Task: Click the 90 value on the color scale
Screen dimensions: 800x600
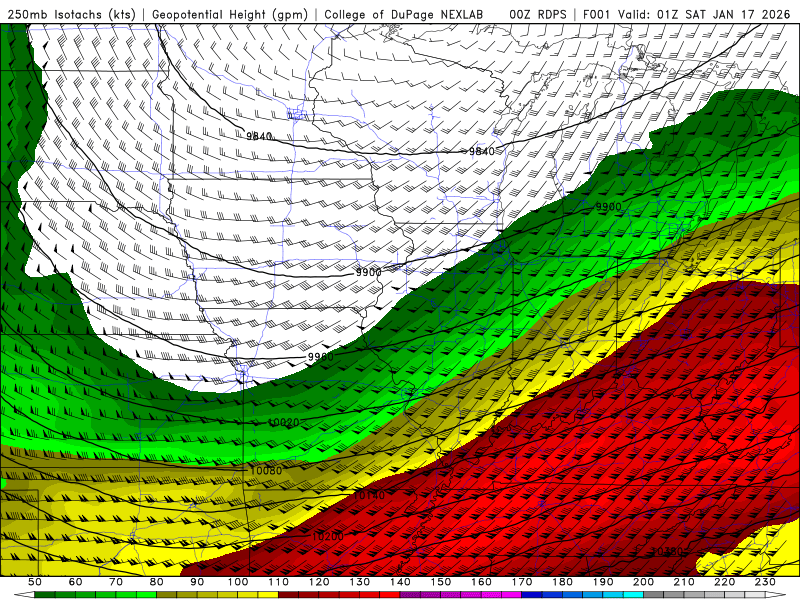Action: coord(197,582)
